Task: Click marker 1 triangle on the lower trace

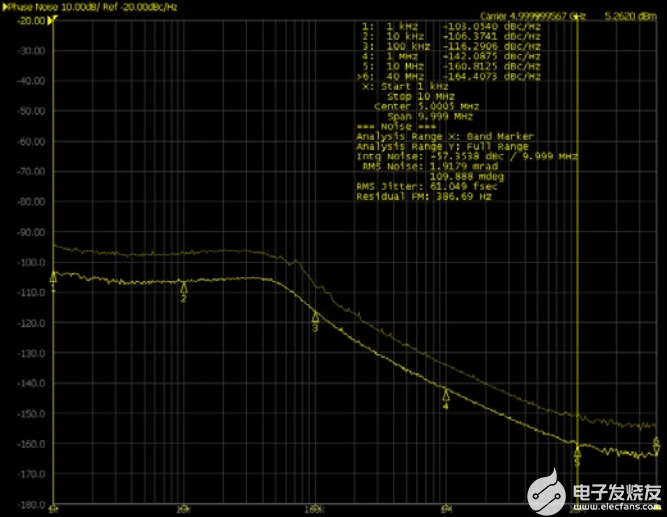Action: (54, 279)
